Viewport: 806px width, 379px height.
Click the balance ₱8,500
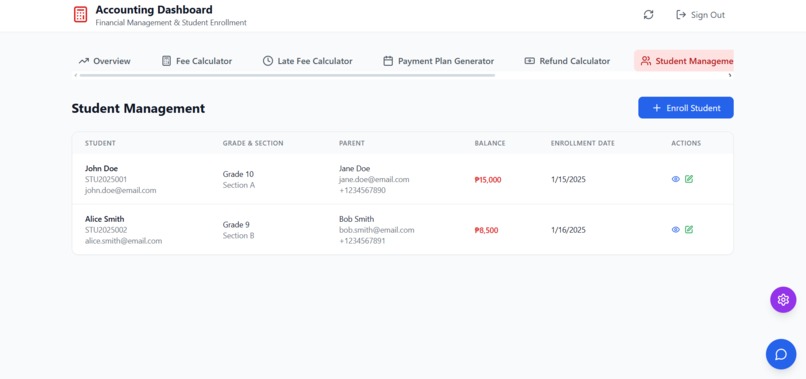(486, 230)
